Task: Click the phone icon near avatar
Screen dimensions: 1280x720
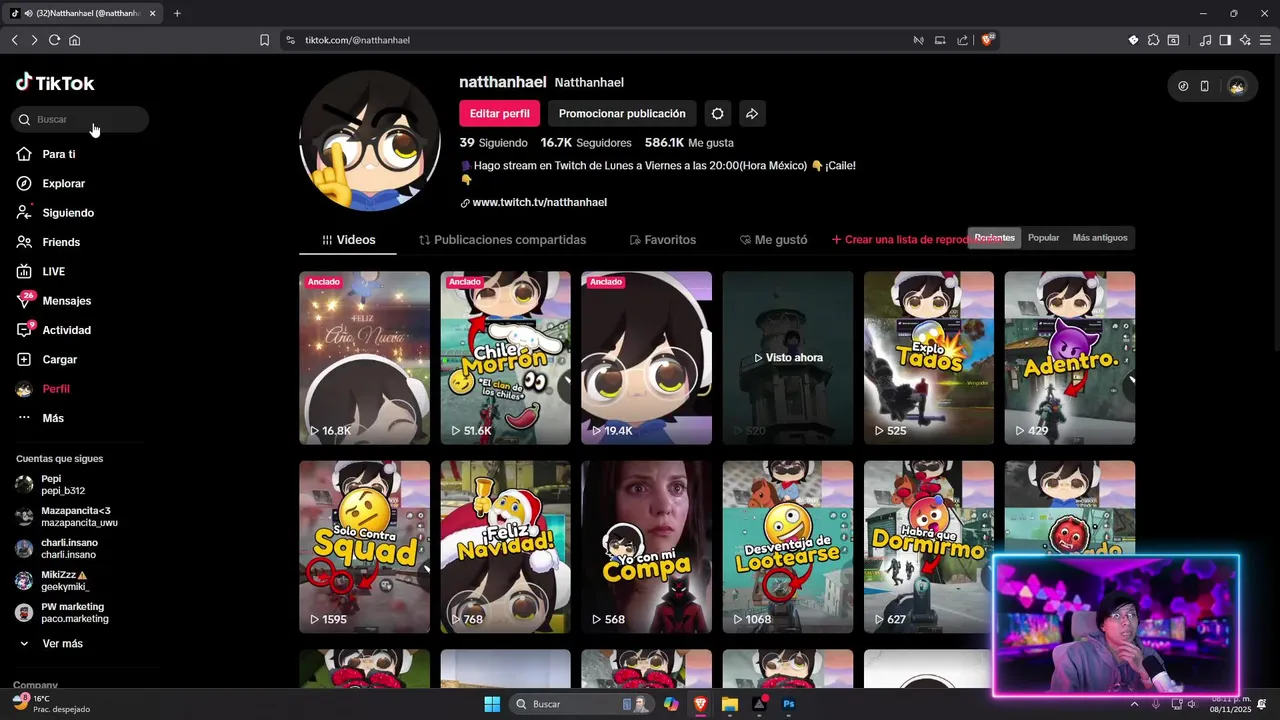Action: click(x=1205, y=86)
